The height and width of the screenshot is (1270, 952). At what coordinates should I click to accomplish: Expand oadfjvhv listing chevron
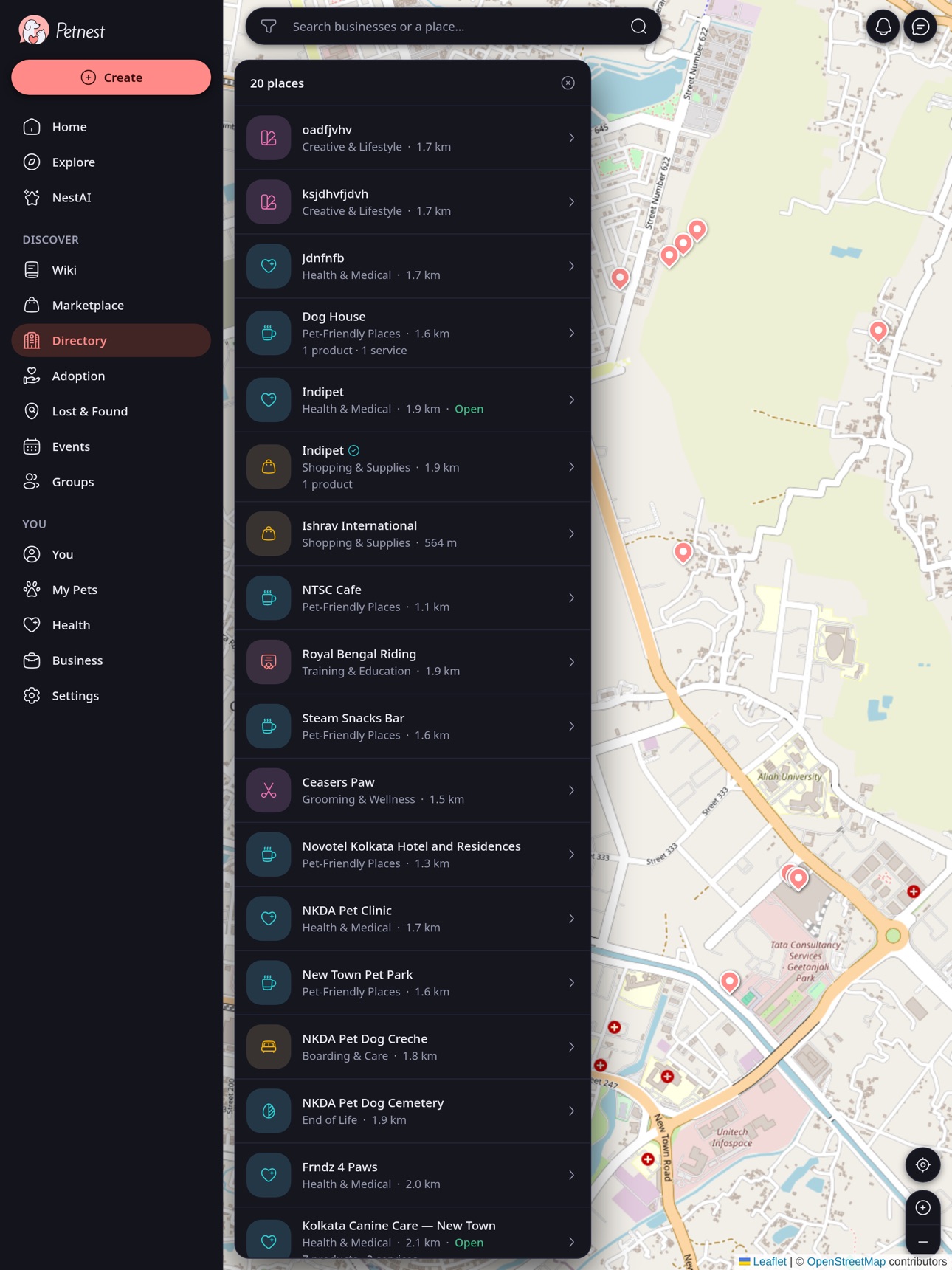[571, 138]
